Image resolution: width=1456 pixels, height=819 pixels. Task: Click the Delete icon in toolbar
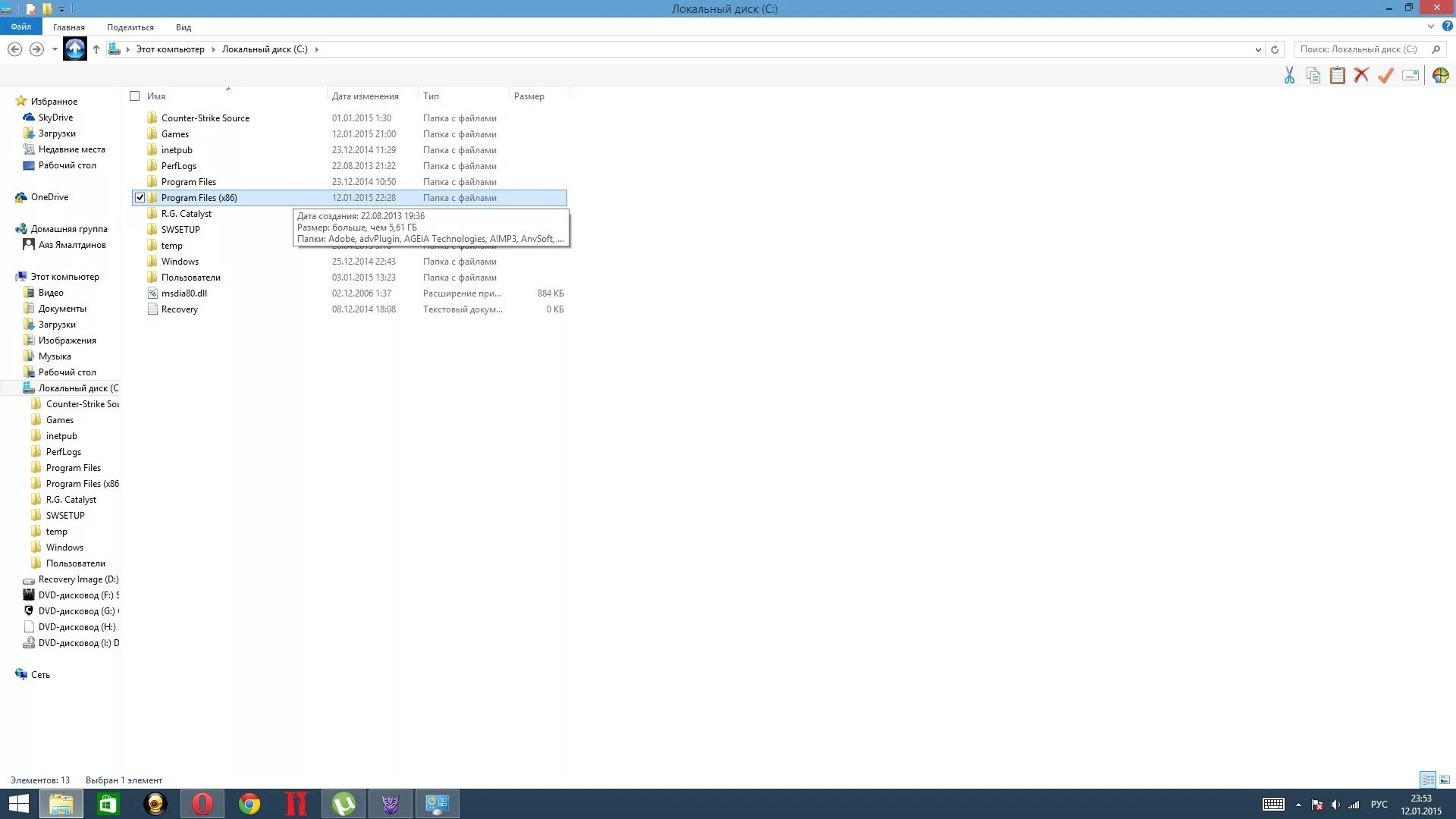[x=1361, y=75]
